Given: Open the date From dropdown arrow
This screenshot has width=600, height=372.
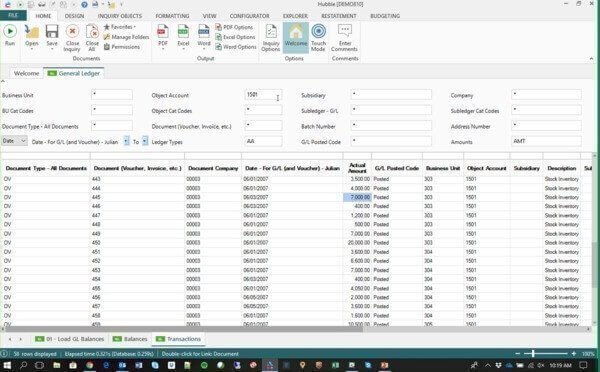Looking at the screenshot, I should pos(126,141).
